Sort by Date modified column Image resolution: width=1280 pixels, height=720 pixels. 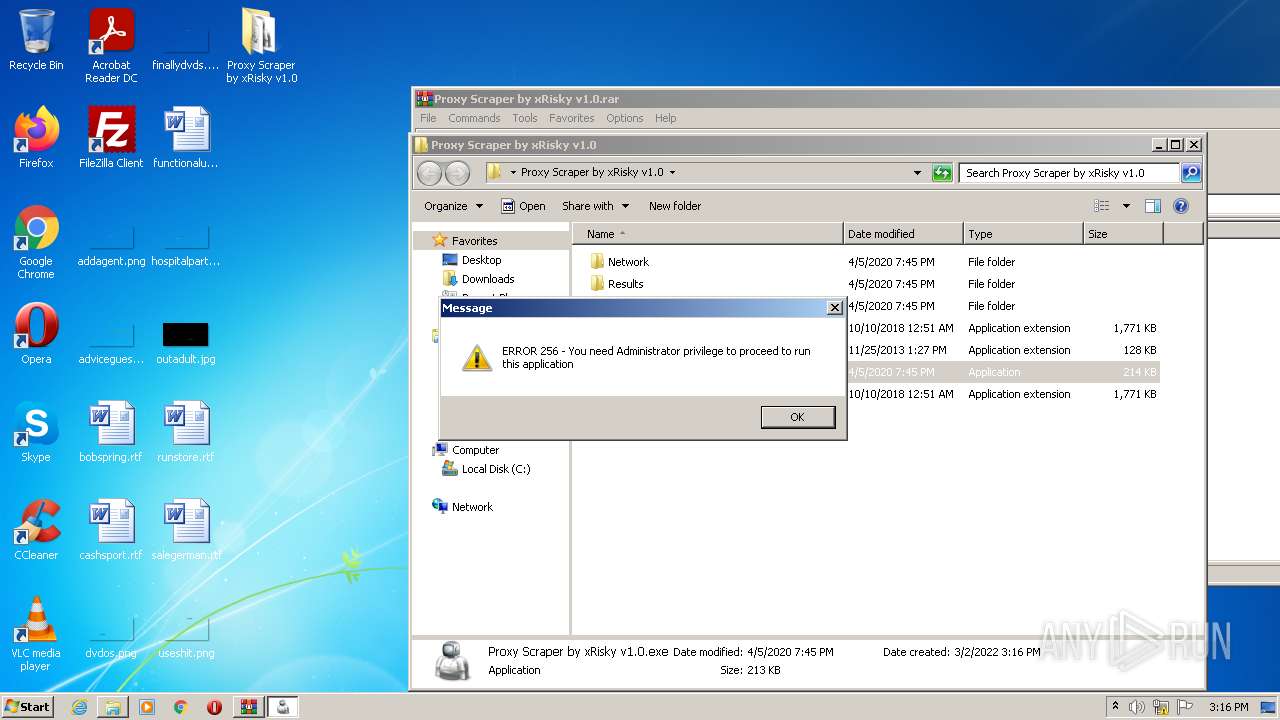(x=903, y=234)
